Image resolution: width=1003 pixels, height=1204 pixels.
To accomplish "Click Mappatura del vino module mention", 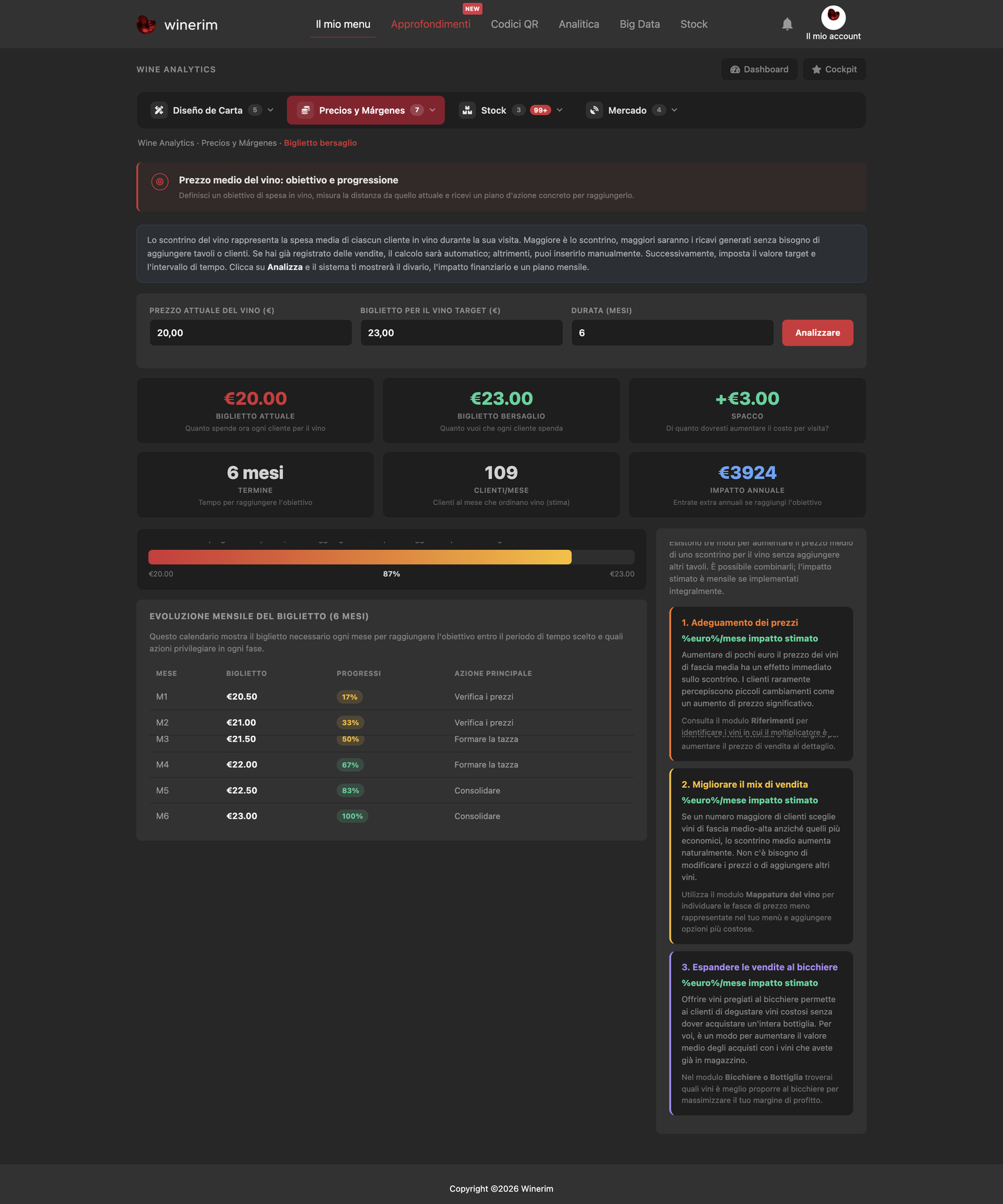I will (x=782, y=895).
